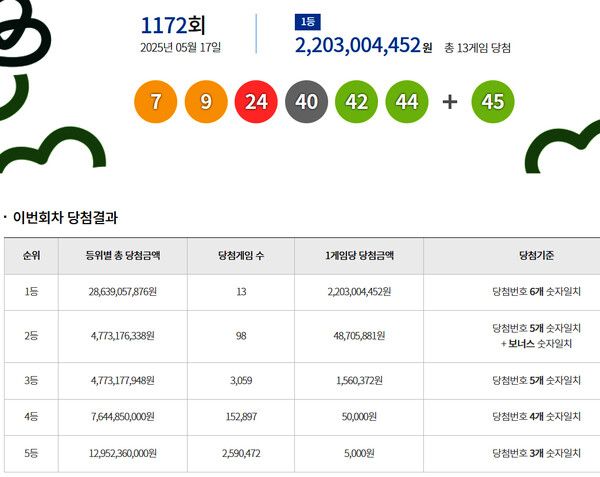Click the winner count 2,590,472 cell
This screenshot has width=600, height=477.
pyautogui.click(x=241, y=454)
